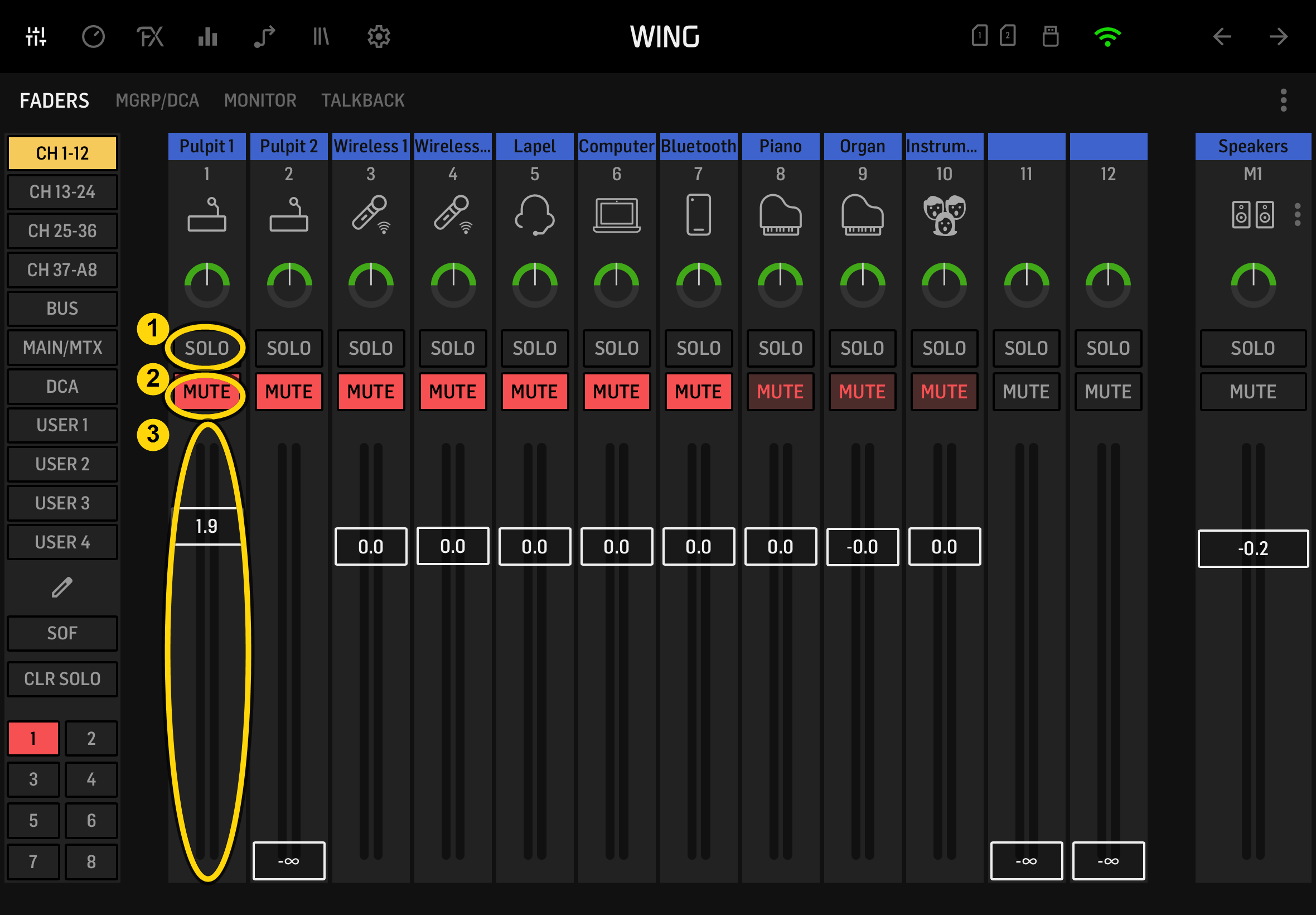Image resolution: width=1316 pixels, height=915 pixels.
Task: Select the Pulpit 2 podium icon
Action: tap(289, 214)
